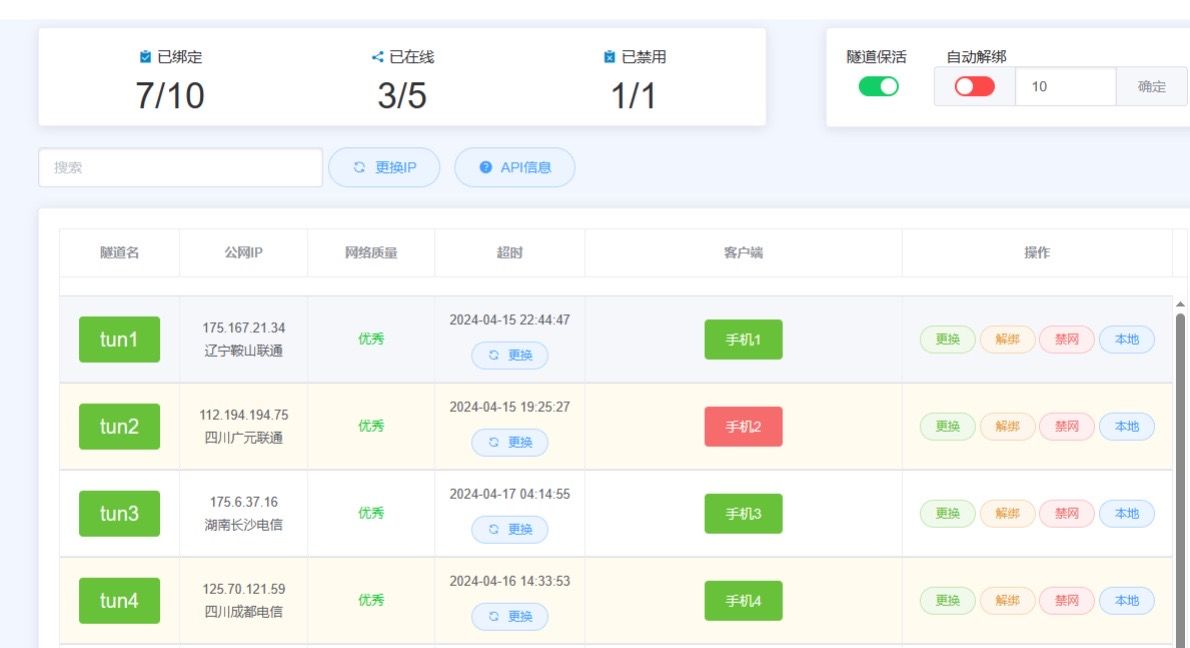The width and height of the screenshot is (1190, 648).
Task: Block network for tun2 via 禁网
Action: pyautogui.click(x=1067, y=427)
